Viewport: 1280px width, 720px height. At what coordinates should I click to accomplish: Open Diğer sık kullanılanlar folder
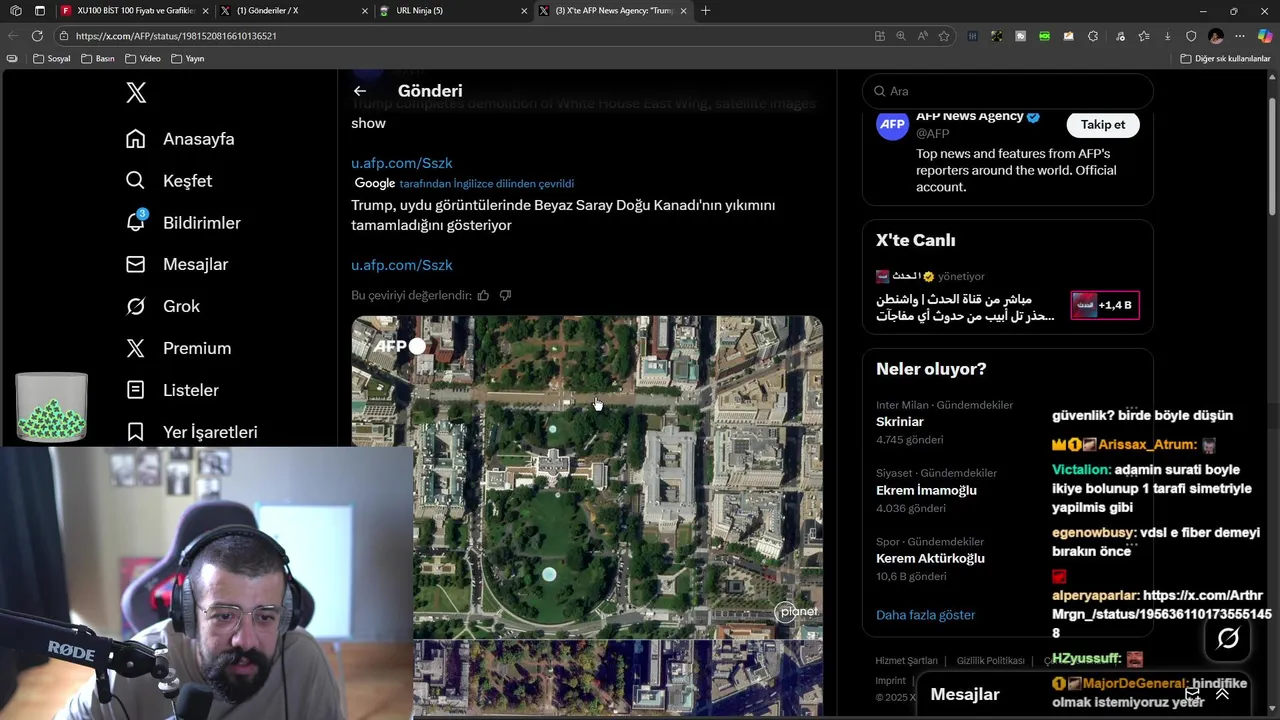click(x=1225, y=59)
